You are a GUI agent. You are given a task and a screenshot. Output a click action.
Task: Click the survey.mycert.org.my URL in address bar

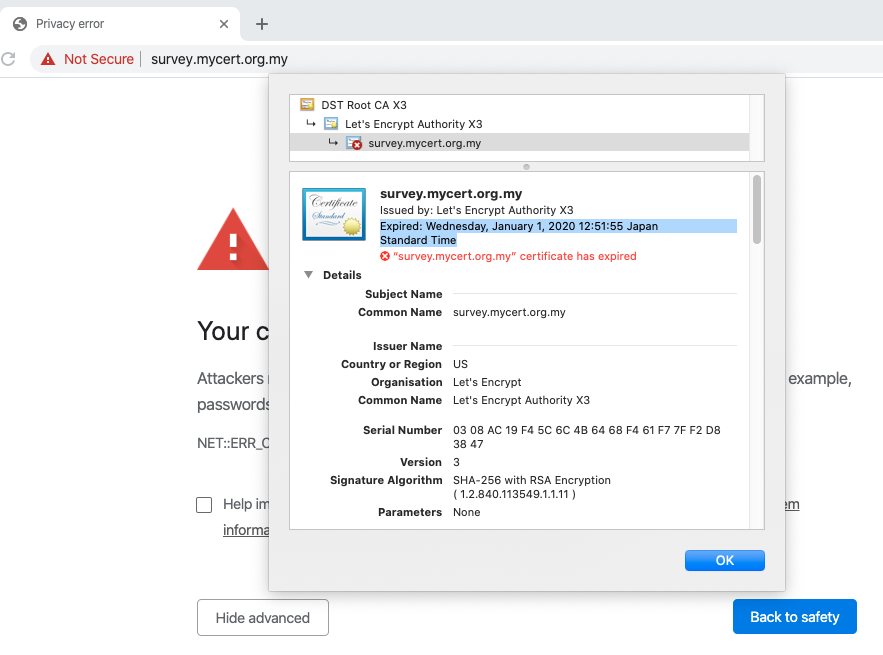click(219, 59)
